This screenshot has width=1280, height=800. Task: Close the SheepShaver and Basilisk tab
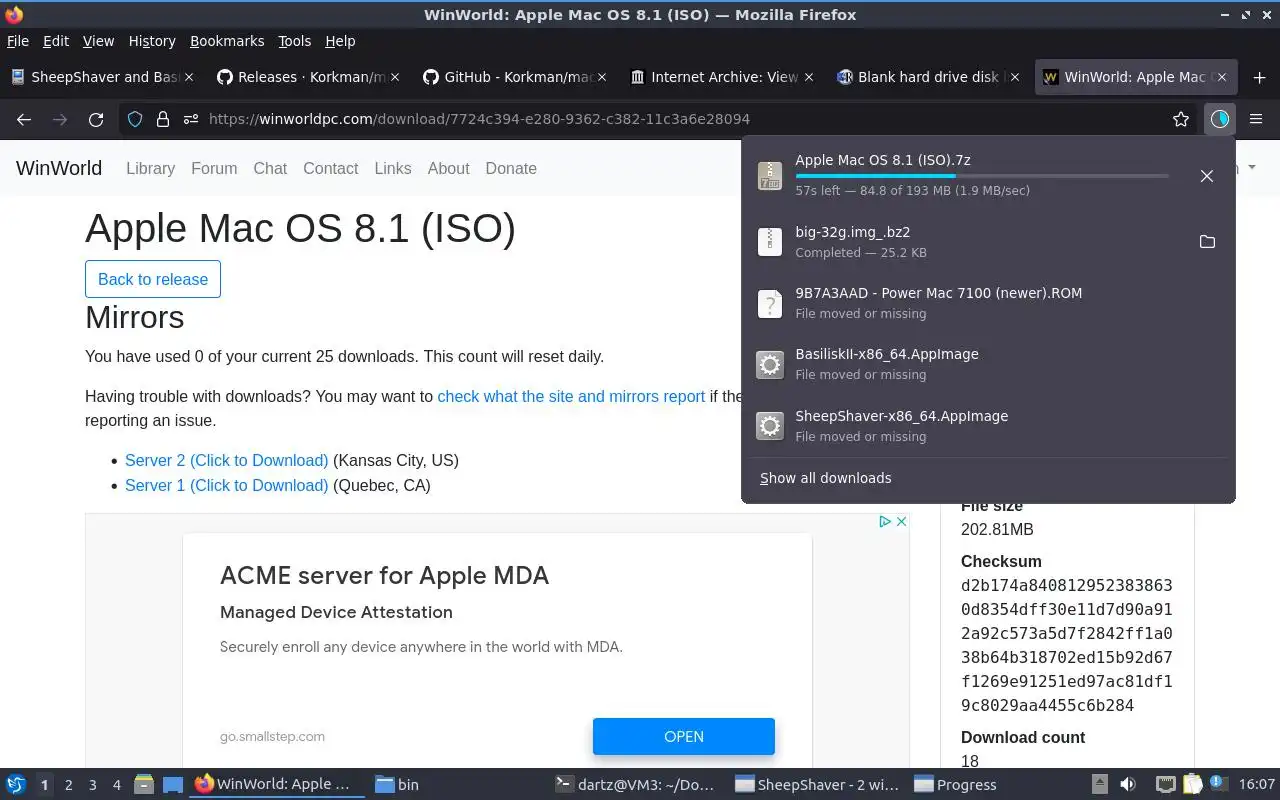tap(190, 77)
